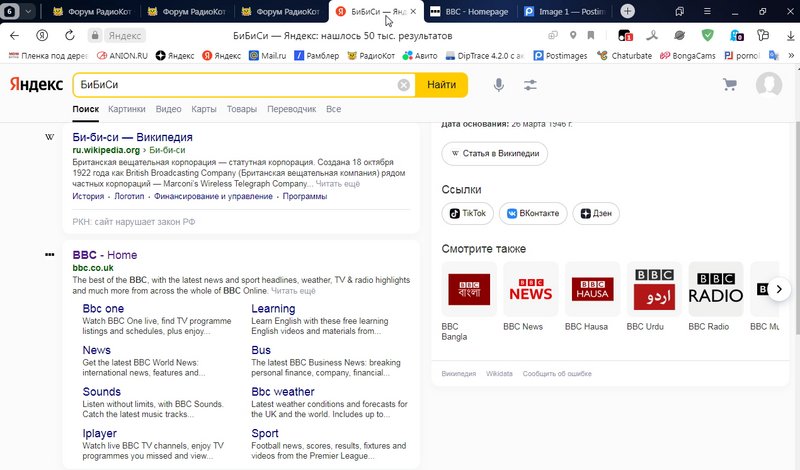The image size is (800, 470).
Task: Select the Товары search tab
Action: [241, 109]
